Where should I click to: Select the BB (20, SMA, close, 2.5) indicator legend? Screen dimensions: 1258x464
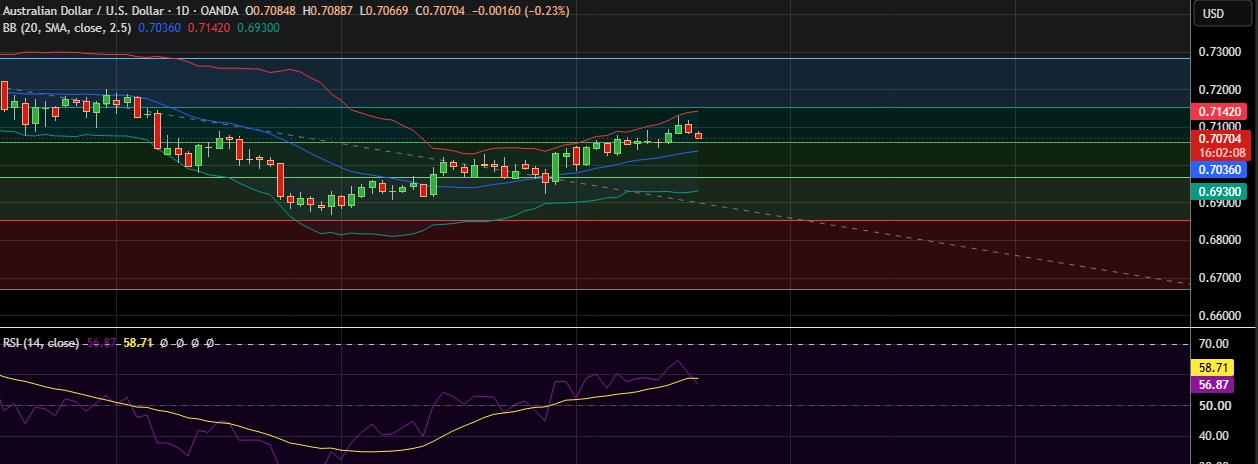click(x=65, y=28)
